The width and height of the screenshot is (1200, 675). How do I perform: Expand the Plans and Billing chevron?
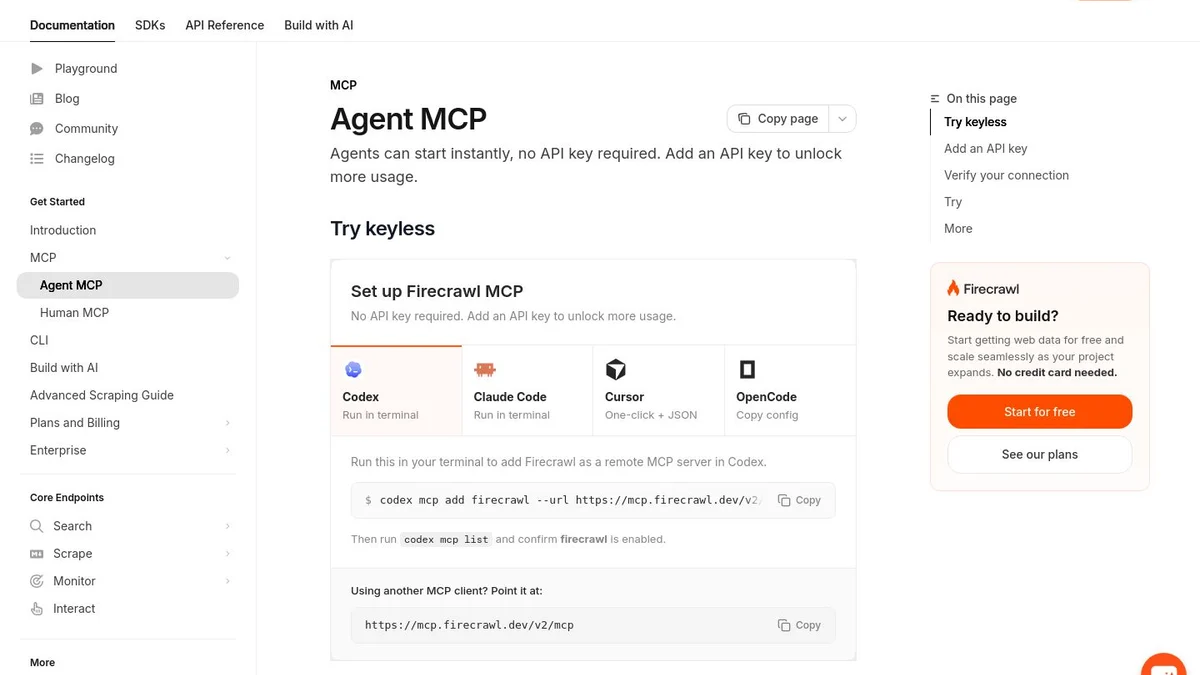click(x=227, y=423)
